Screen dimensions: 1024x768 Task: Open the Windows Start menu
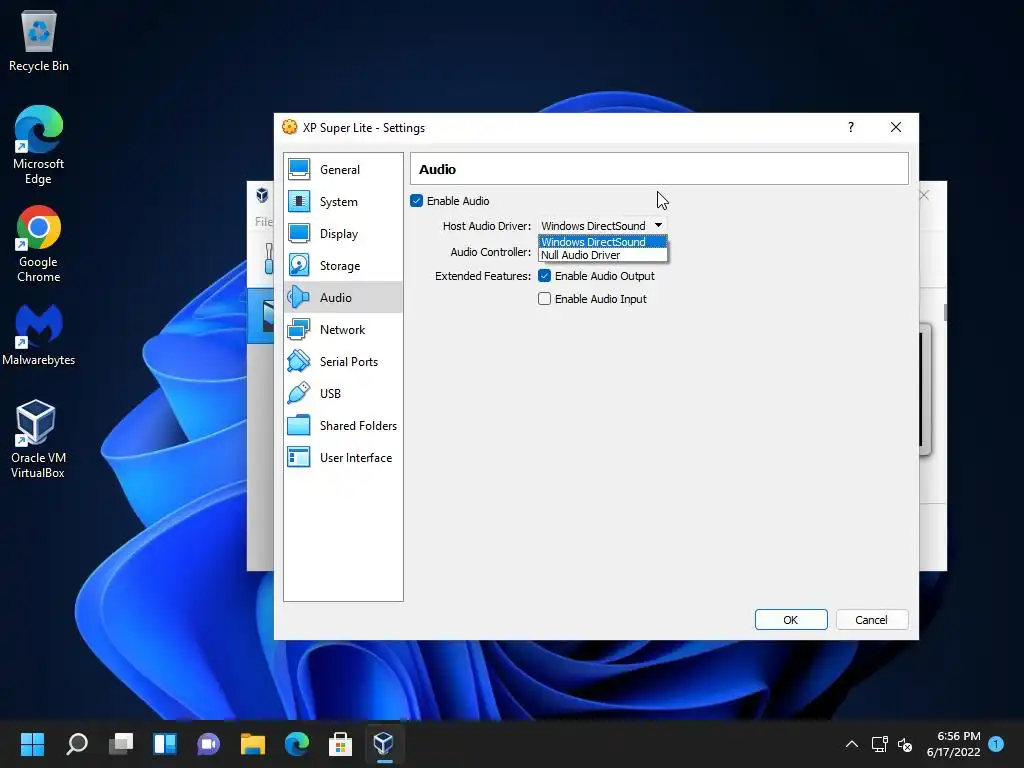tap(32, 744)
